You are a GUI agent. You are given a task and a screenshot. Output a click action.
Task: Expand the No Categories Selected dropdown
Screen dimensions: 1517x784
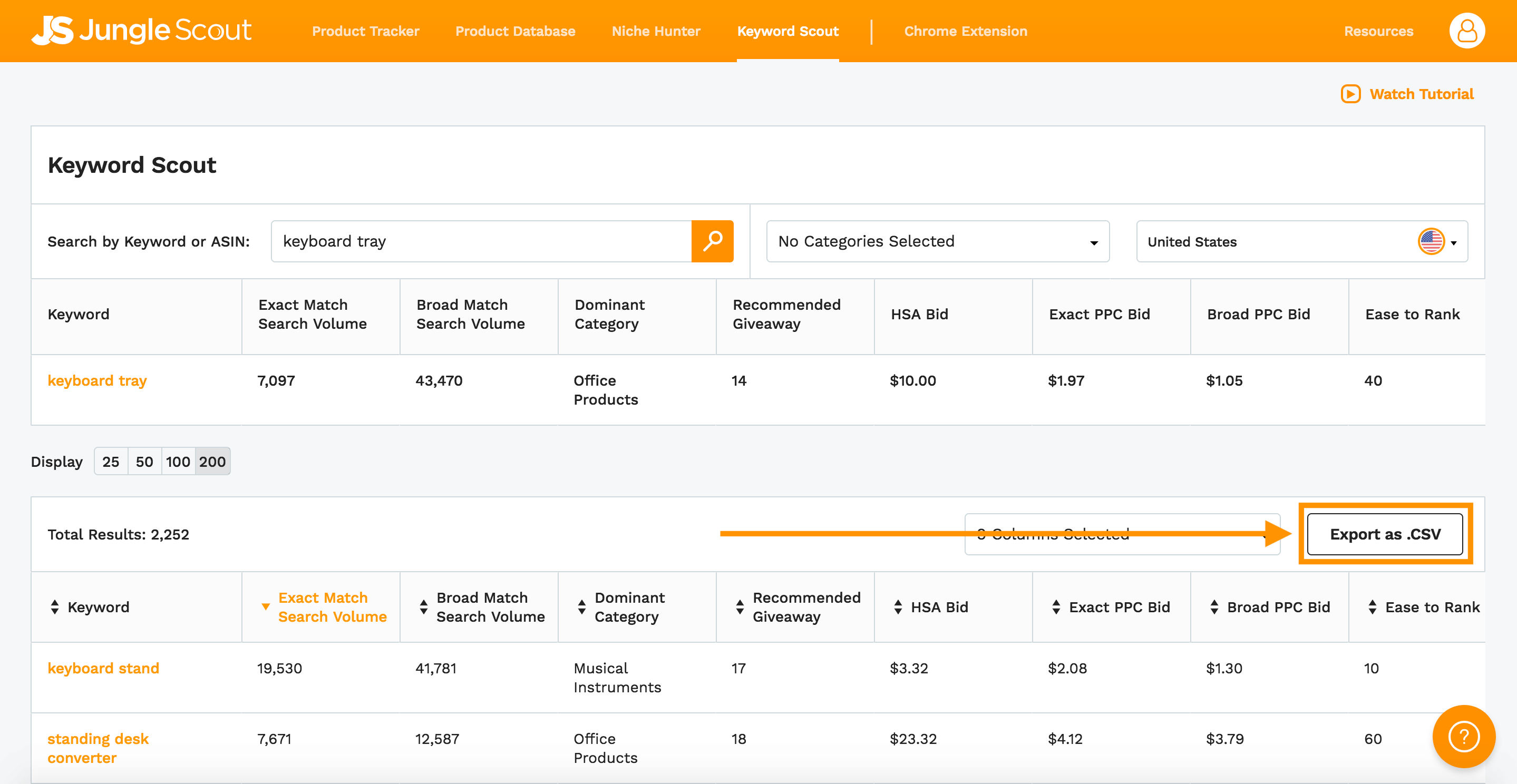(x=938, y=241)
